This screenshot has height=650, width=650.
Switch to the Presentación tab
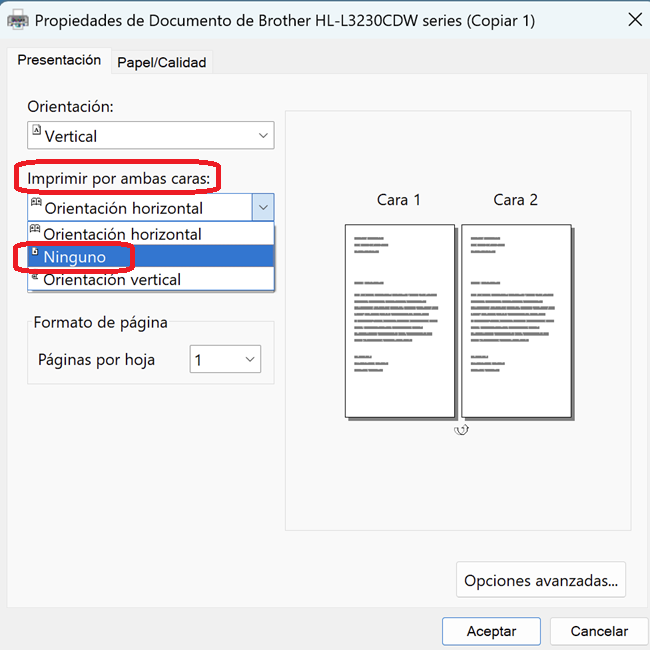pyautogui.click(x=59, y=60)
